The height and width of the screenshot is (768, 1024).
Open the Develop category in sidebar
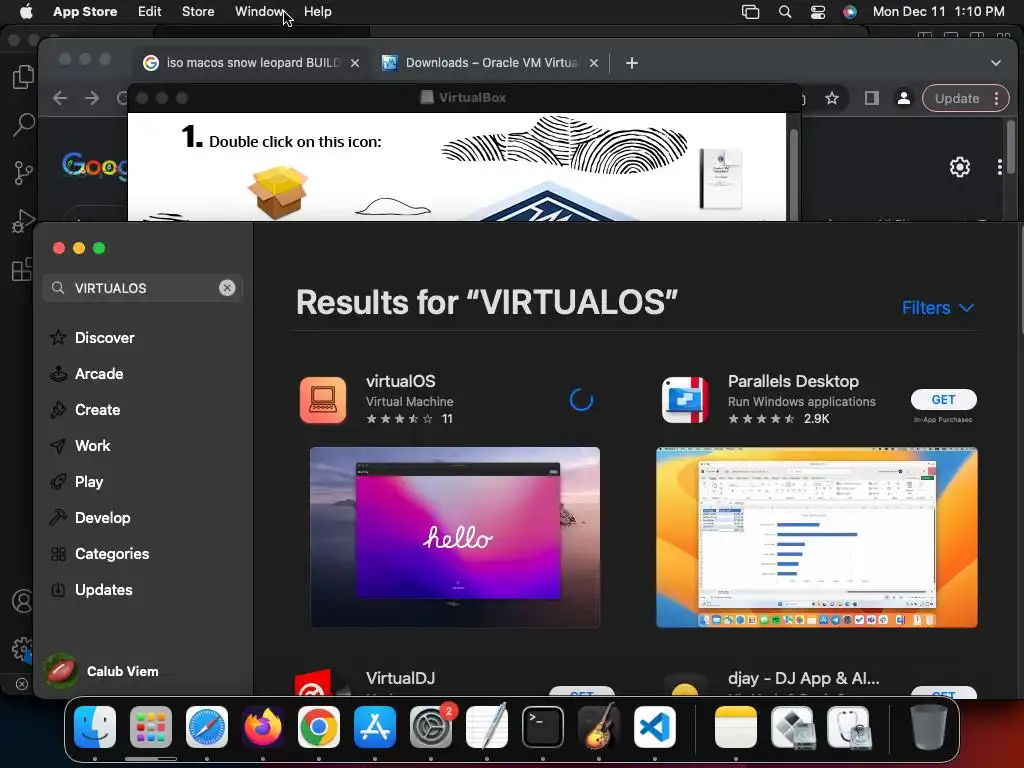[x=90, y=517]
